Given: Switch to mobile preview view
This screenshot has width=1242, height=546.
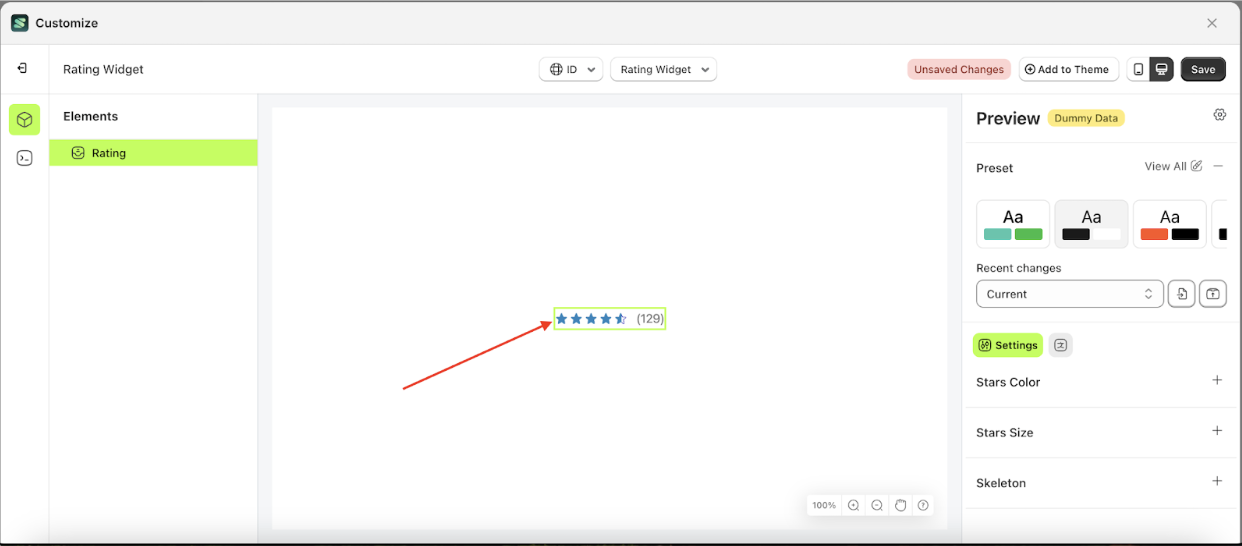Looking at the screenshot, I should pyautogui.click(x=1138, y=69).
